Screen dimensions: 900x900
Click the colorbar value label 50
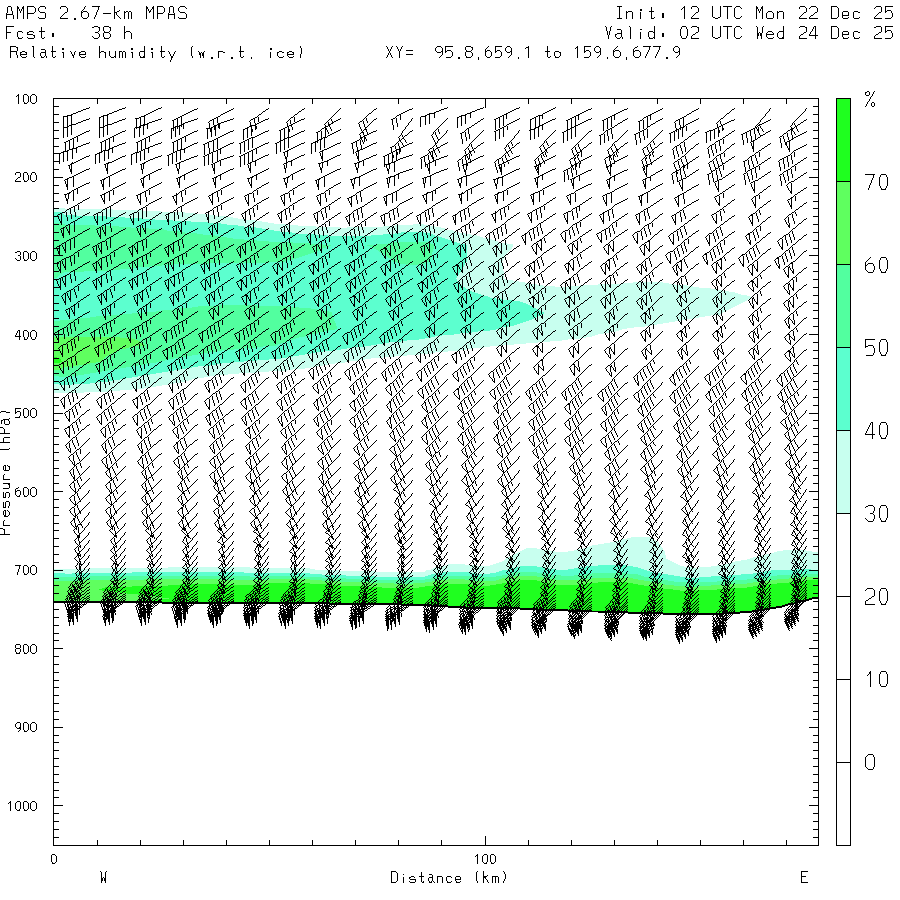876,348
